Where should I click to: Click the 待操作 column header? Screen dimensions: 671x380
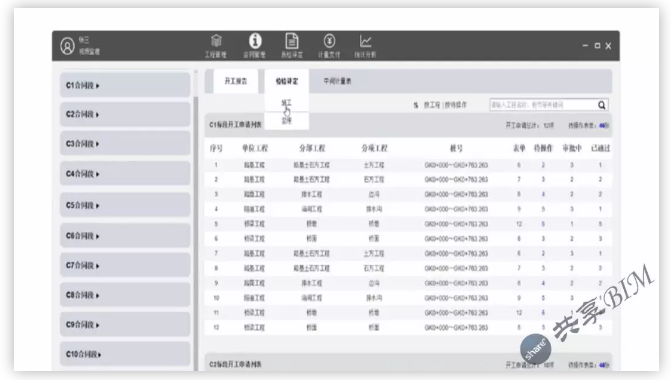(x=543, y=148)
